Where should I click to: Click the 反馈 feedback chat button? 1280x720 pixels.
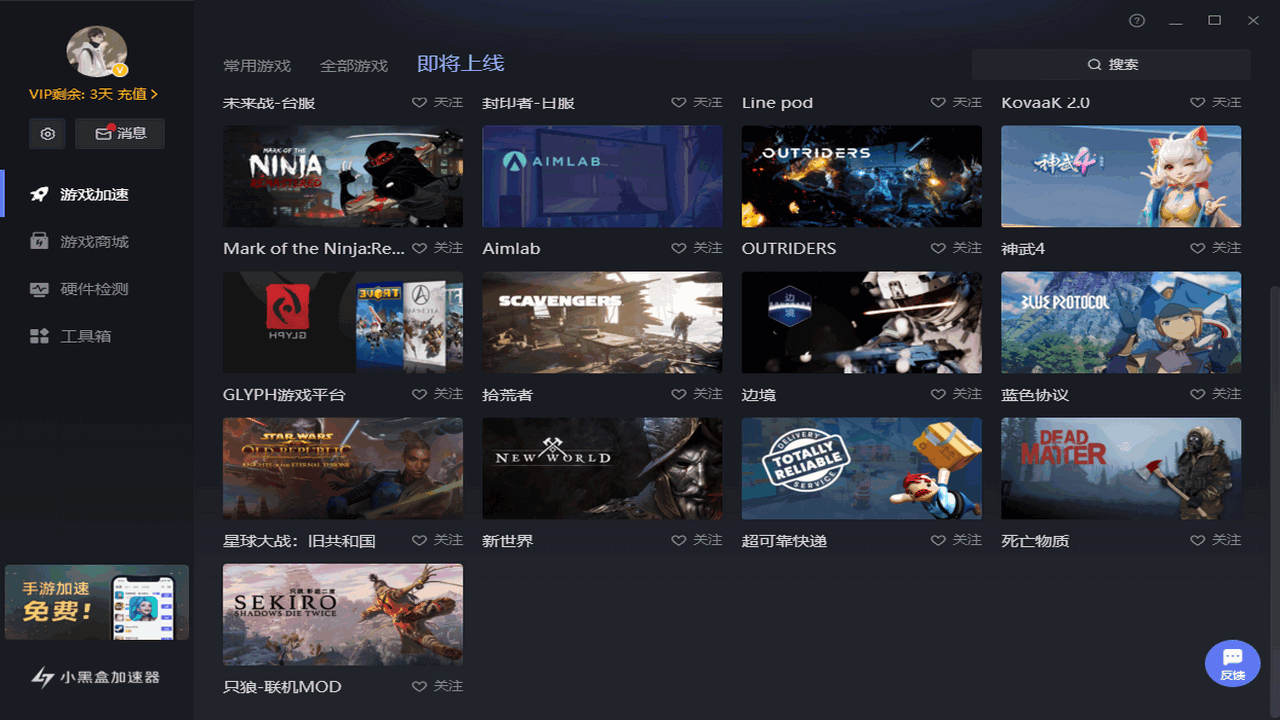tap(1233, 662)
